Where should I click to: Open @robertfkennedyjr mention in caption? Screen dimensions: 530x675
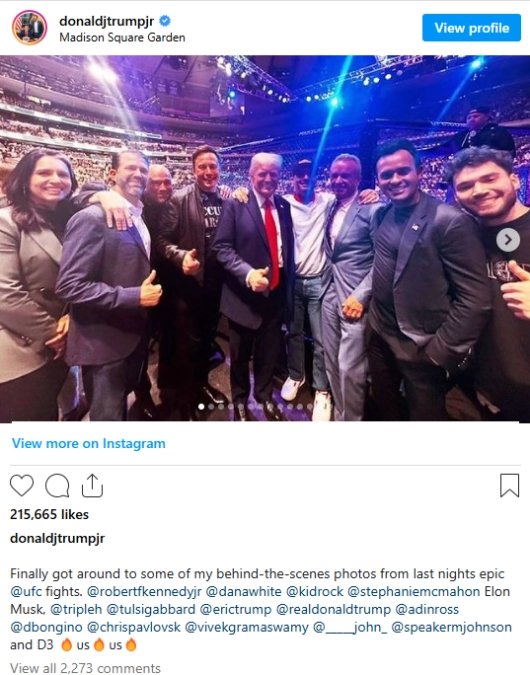[x=144, y=592]
